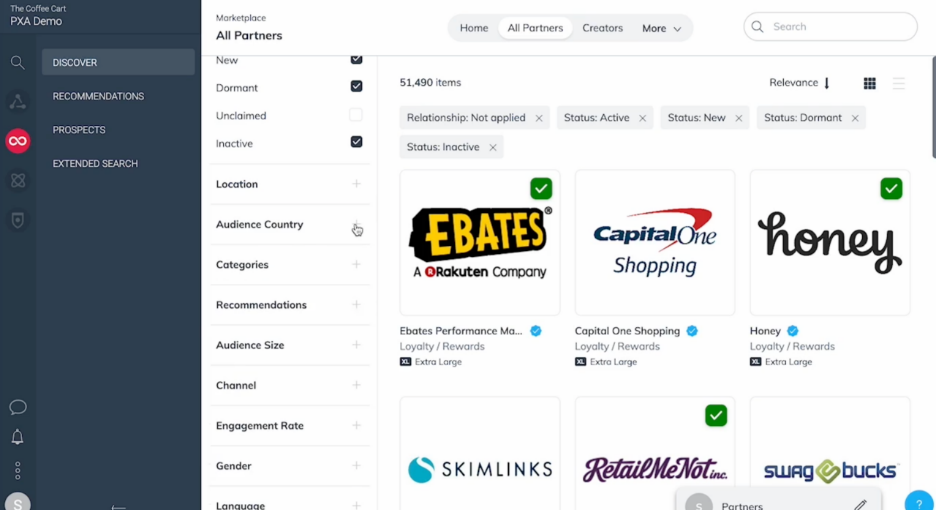
Task: Open the chat bubble messages icon
Action: (x=17, y=407)
